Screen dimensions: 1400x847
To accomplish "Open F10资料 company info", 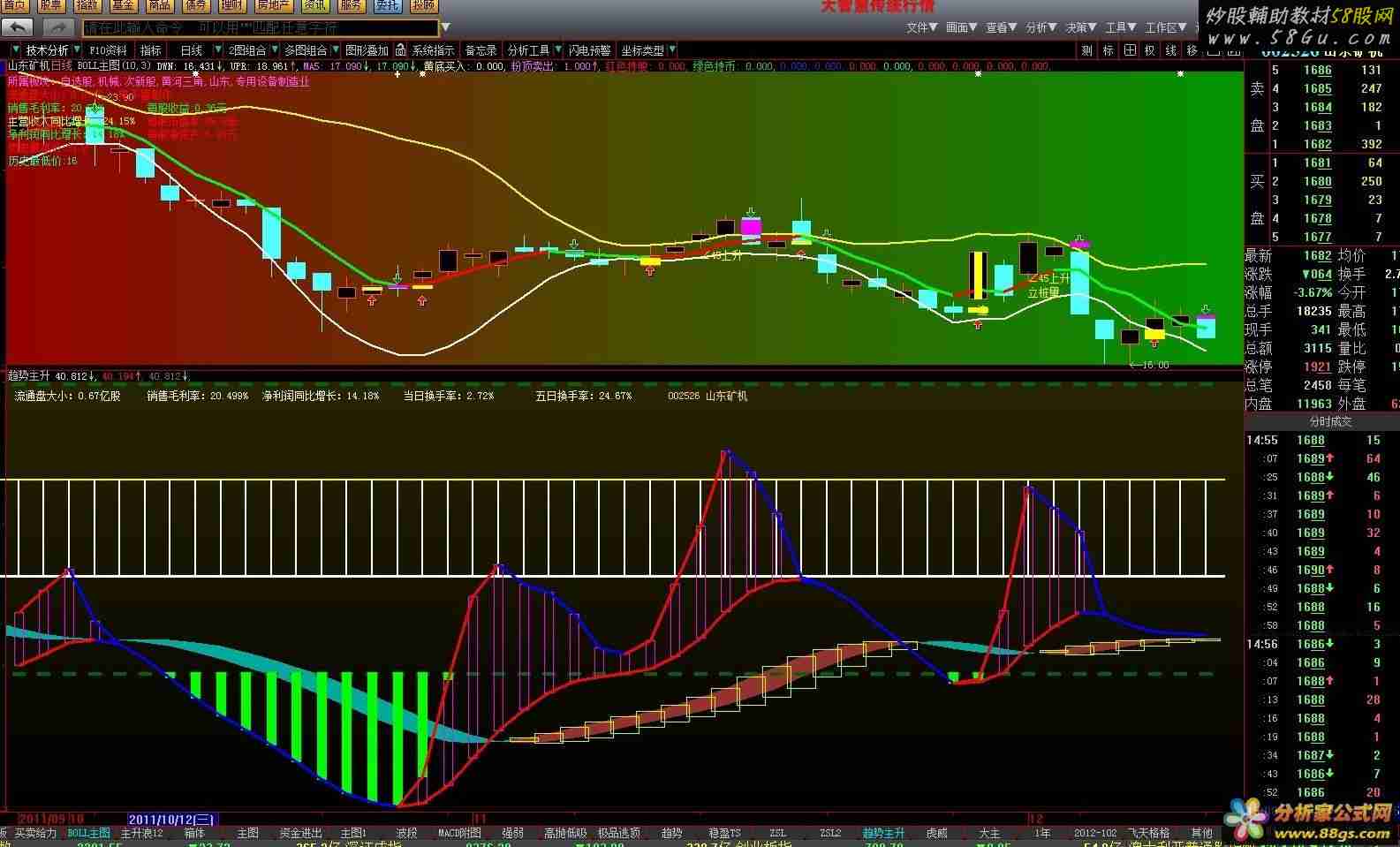I will click(x=108, y=50).
